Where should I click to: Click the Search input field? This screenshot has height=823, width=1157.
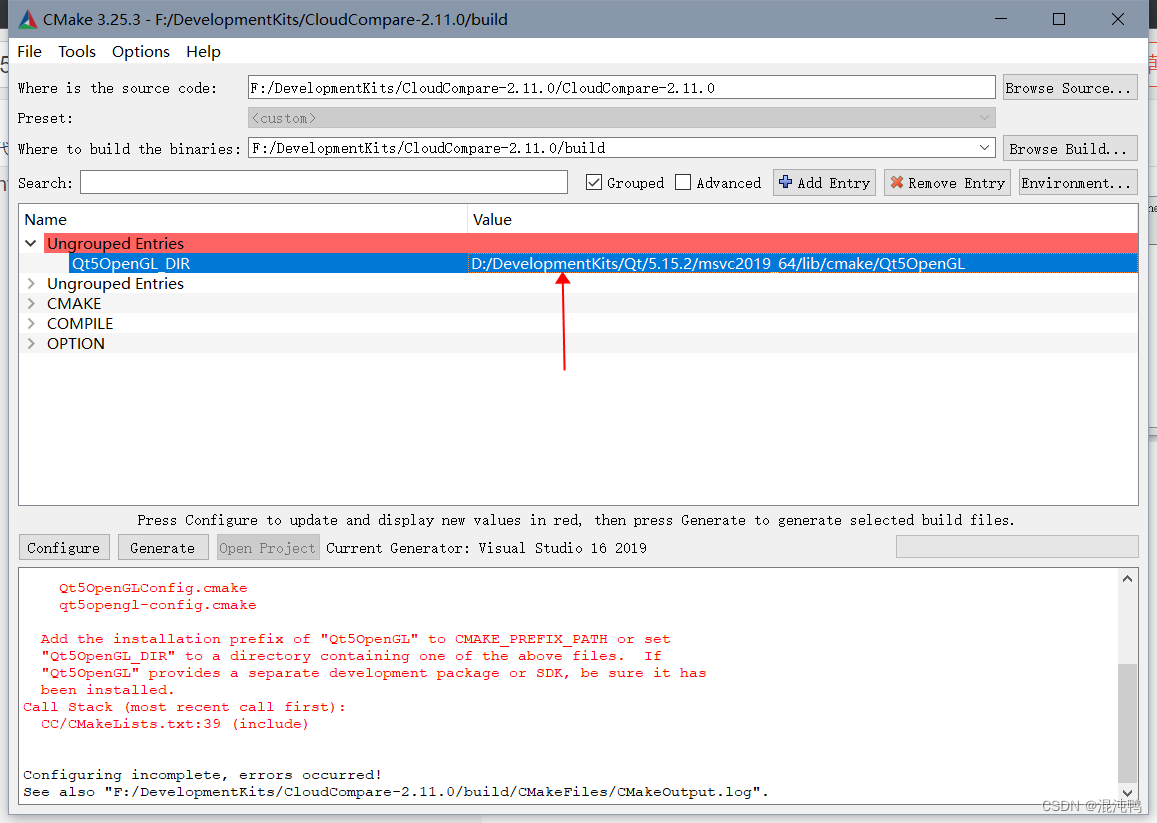click(324, 182)
